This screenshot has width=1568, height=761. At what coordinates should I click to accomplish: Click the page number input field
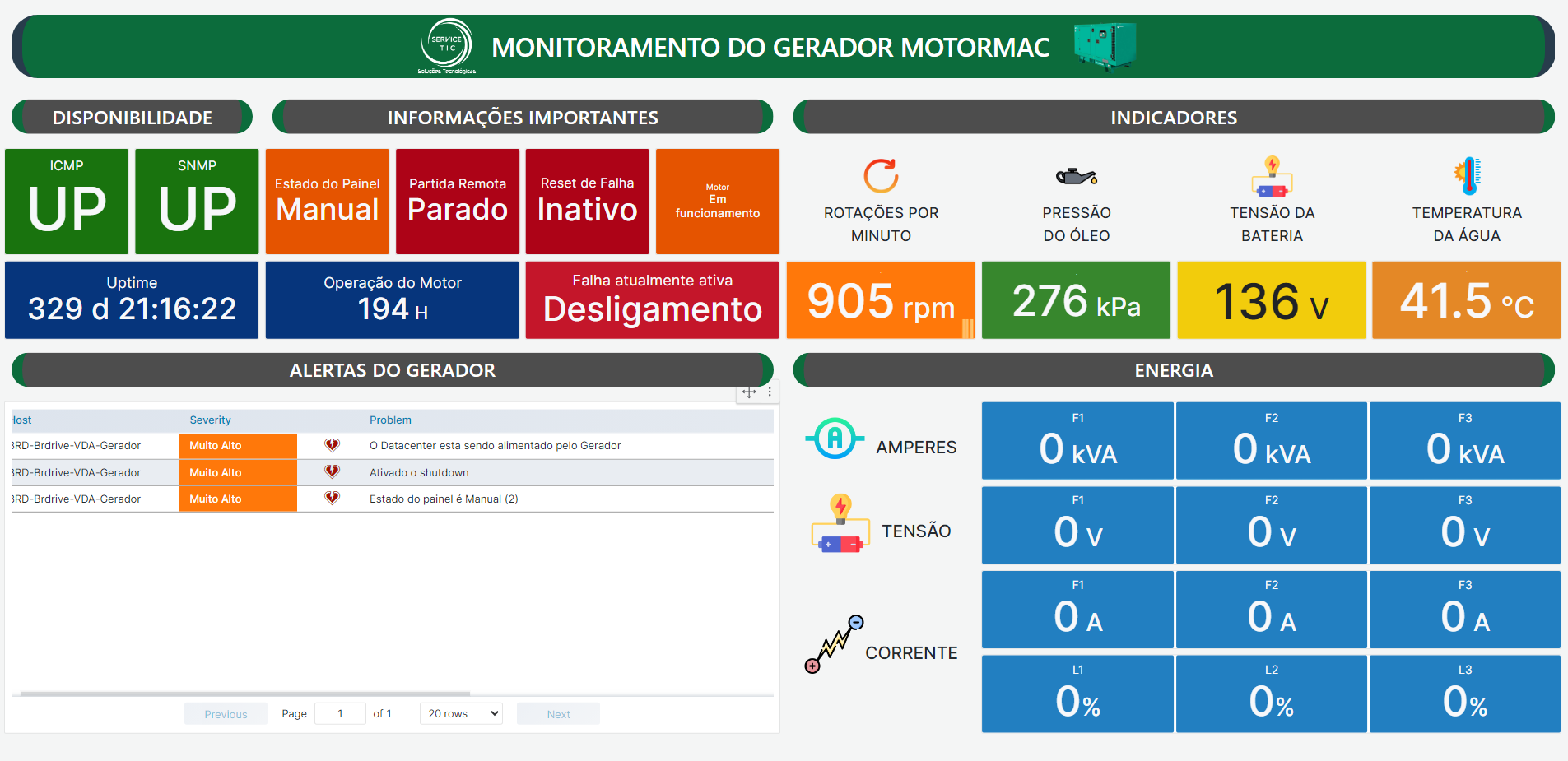pyautogui.click(x=340, y=713)
